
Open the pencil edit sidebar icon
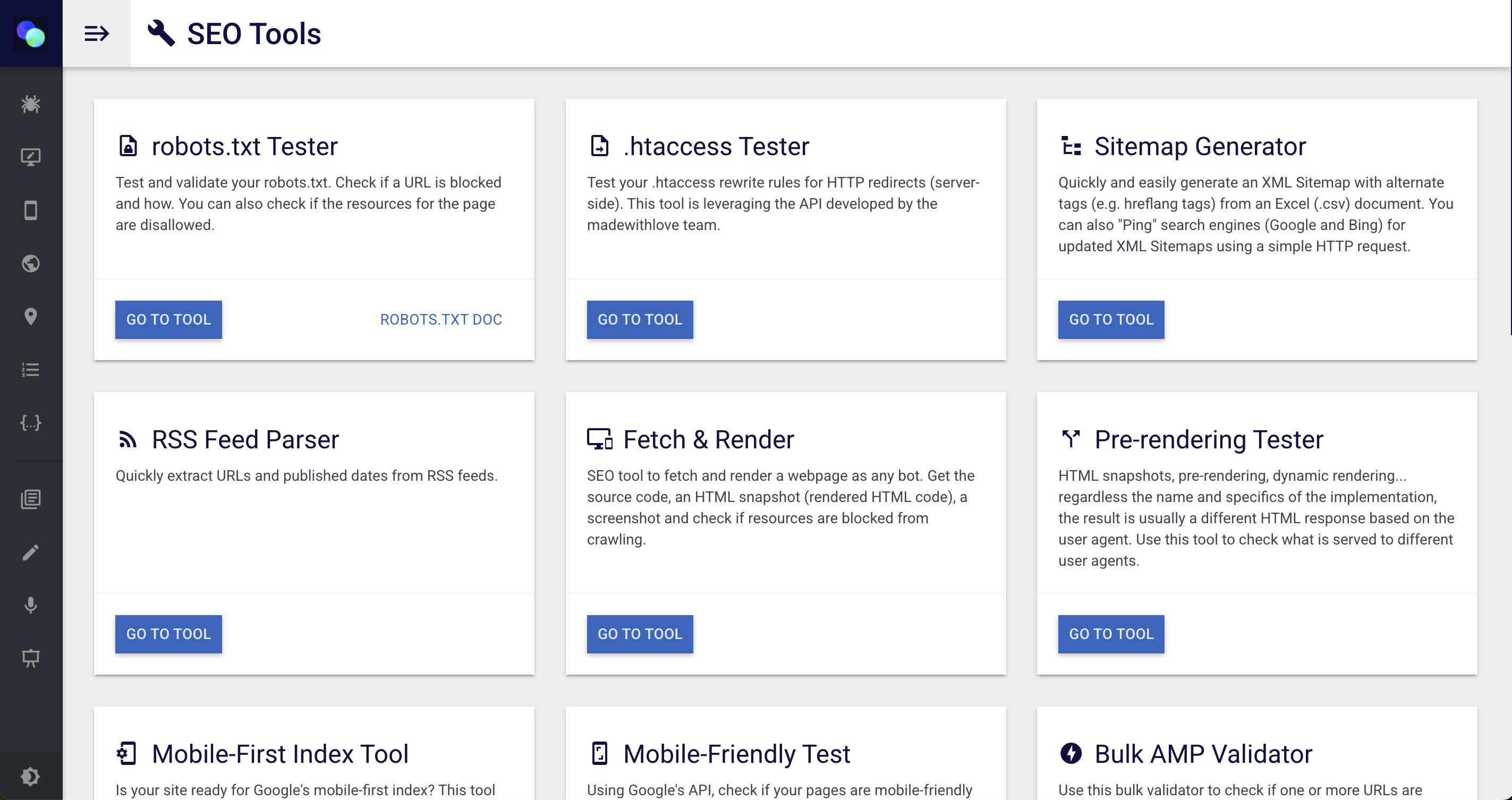point(30,552)
